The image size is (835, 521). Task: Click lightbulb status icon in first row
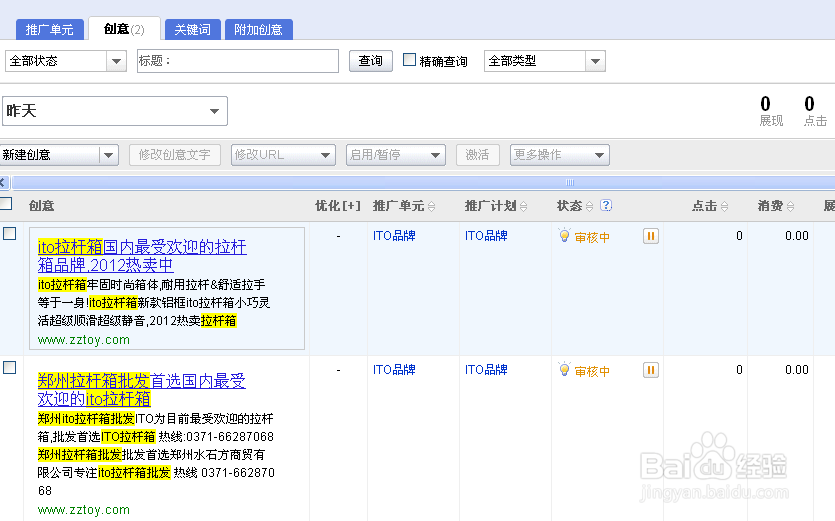point(564,235)
